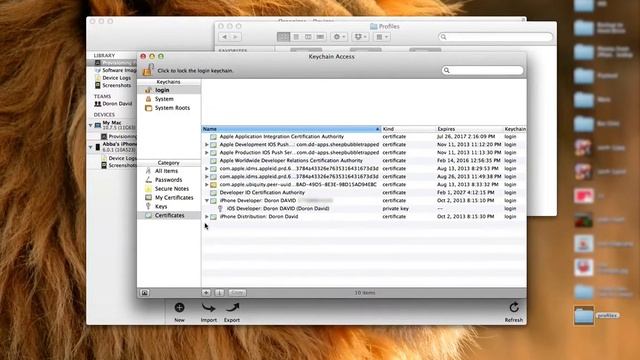Expand com.apple.idms.appleid certificate expiring Aug 13 8:29
The image size is (640, 360).
click(x=207, y=169)
